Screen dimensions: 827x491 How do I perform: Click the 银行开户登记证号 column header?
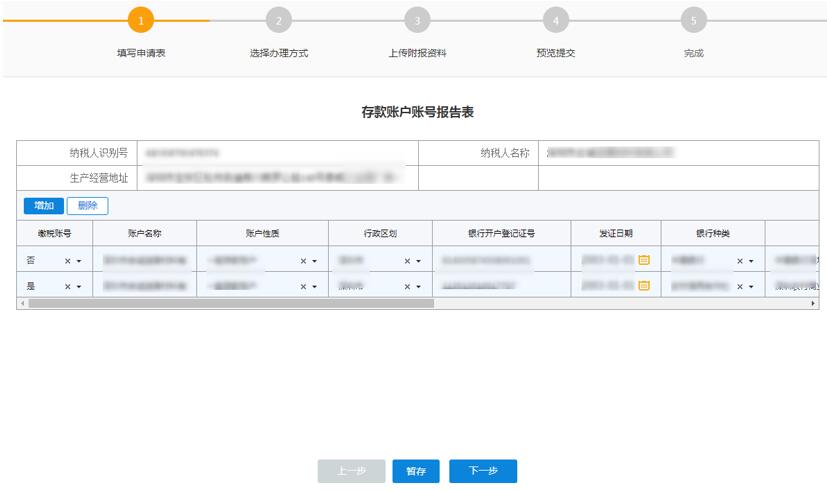pyautogui.click(x=501, y=233)
